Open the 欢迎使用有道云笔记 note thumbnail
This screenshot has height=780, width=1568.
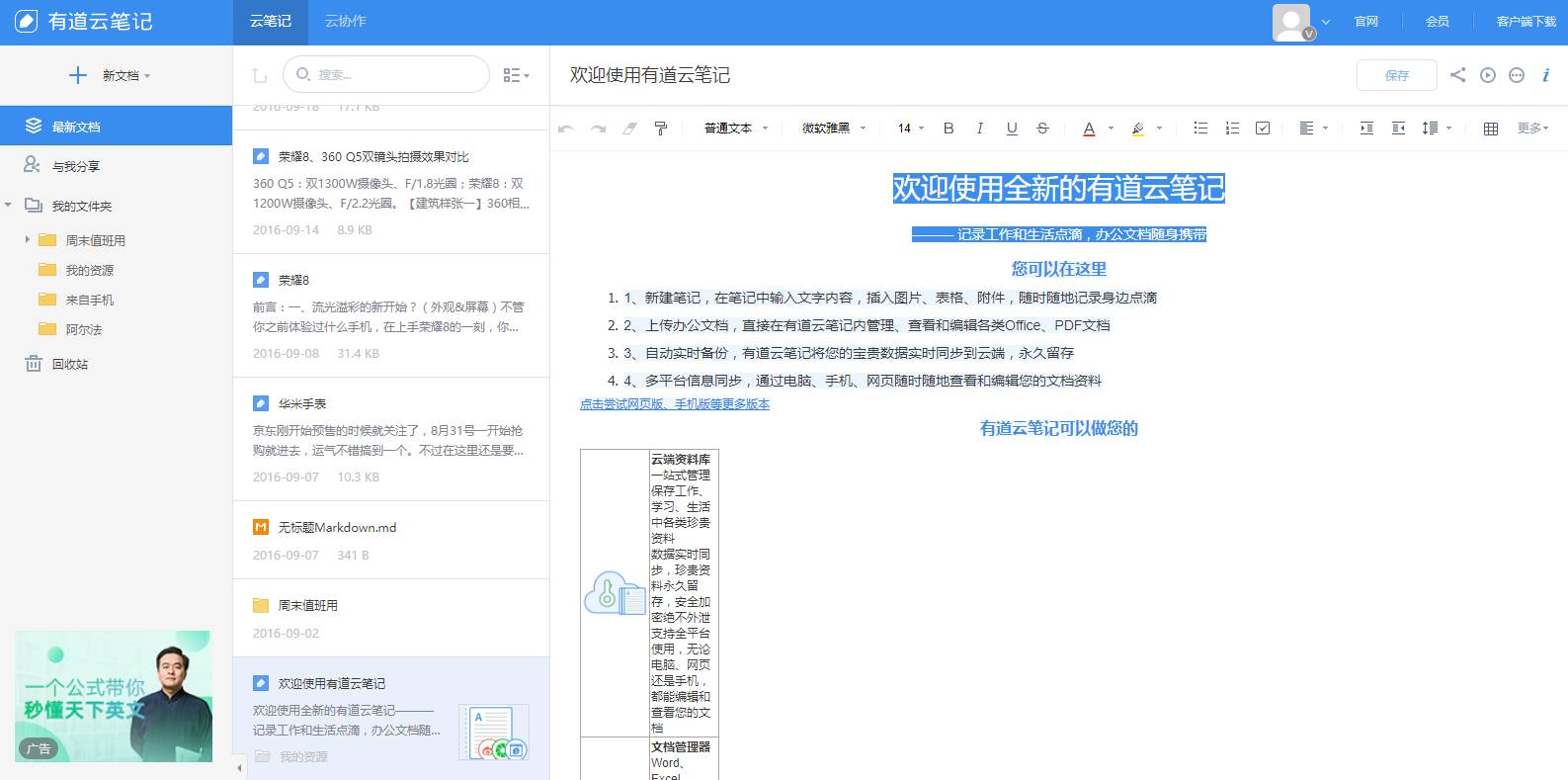[494, 733]
